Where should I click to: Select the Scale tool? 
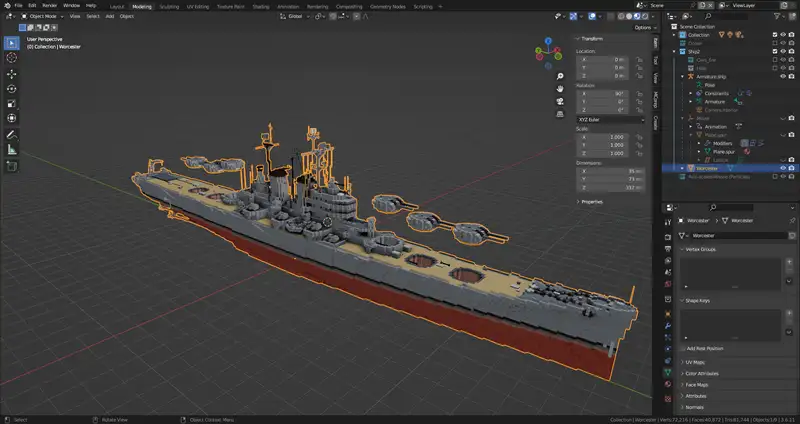[x=12, y=104]
